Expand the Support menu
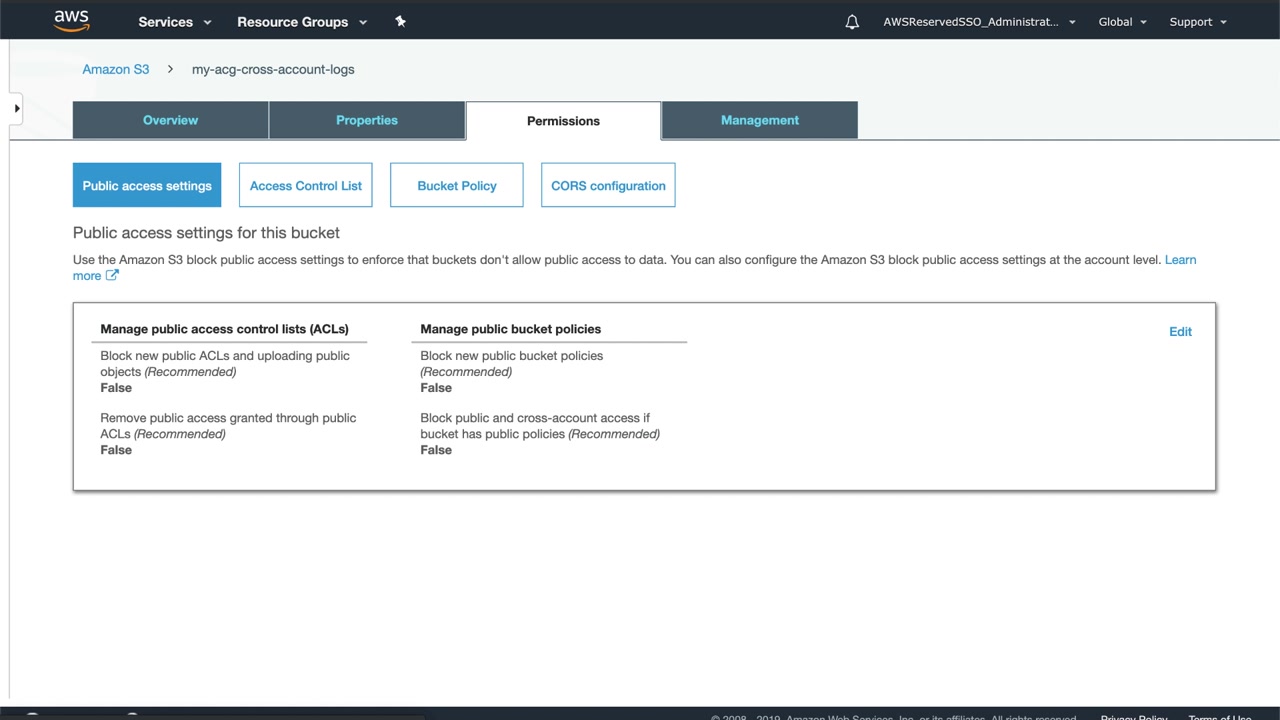This screenshot has height=720, width=1280. coord(1198,22)
